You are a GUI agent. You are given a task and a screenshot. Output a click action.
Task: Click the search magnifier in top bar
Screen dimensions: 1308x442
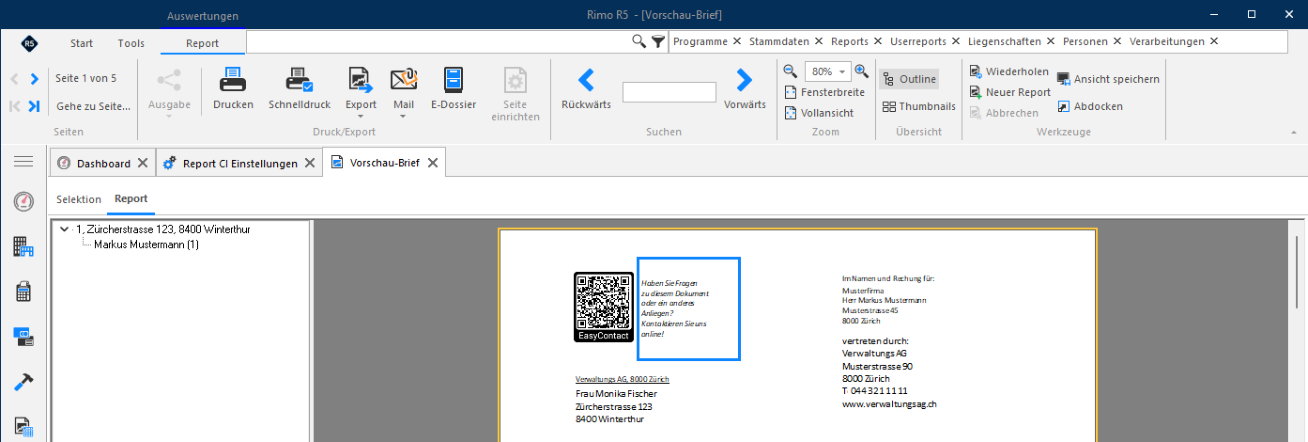click(639, 41)
